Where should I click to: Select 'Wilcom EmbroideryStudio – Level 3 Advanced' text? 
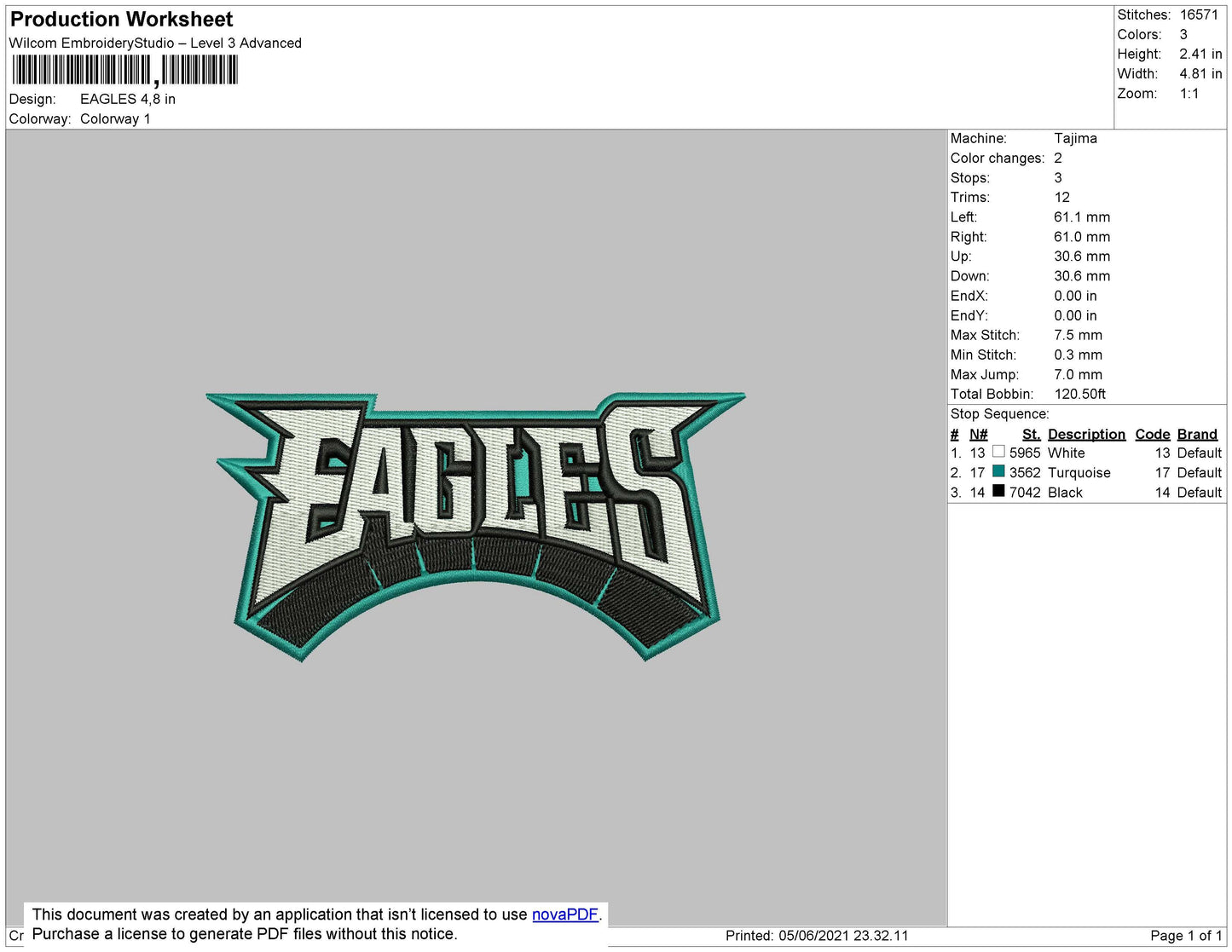coord(155,43)
